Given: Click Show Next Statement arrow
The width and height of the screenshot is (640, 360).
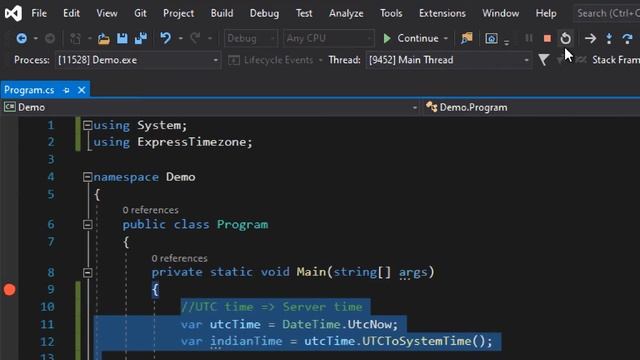Looking at the screenshot, I should (x=590, y=38).
